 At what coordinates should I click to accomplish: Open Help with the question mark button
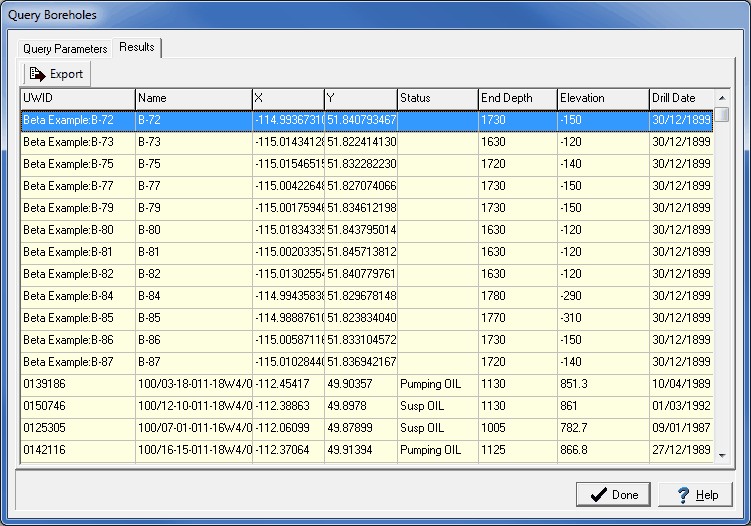pos(697,495)
